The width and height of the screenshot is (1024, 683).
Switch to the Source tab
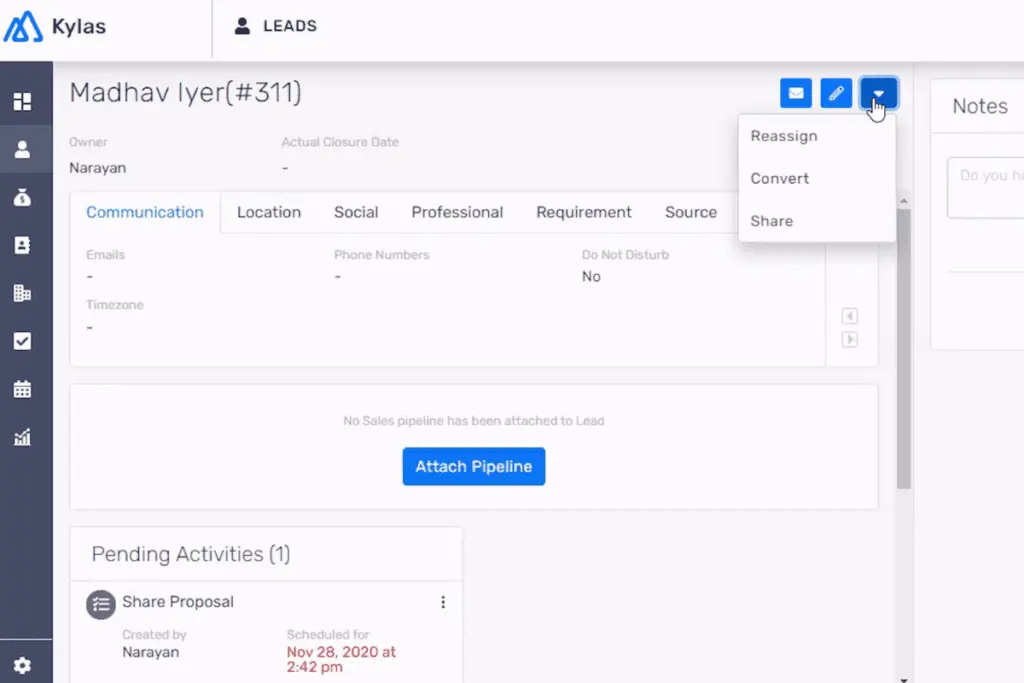(691, 212)
